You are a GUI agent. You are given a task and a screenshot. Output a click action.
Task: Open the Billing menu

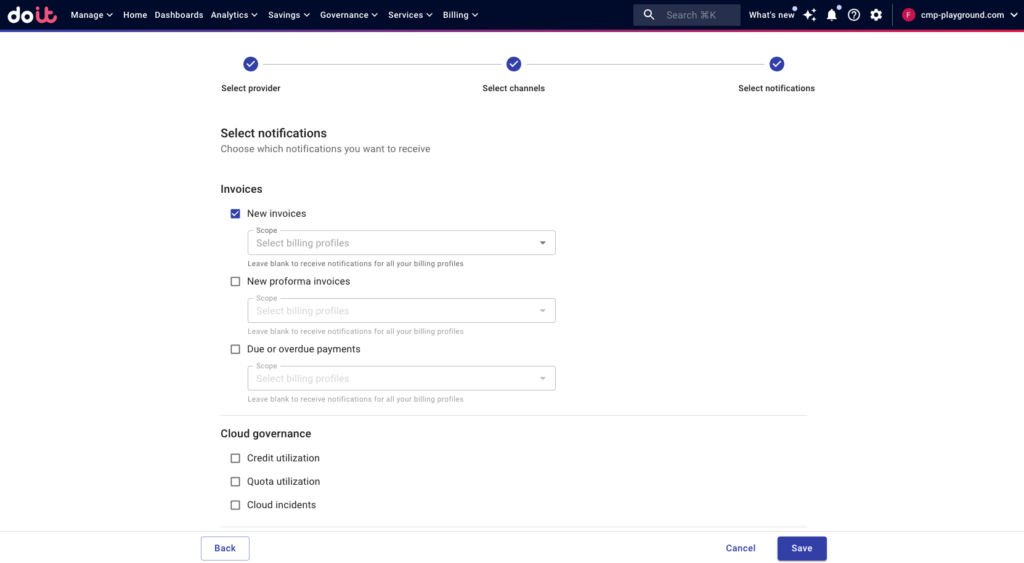pyautogui.click(x=460, y=15)
